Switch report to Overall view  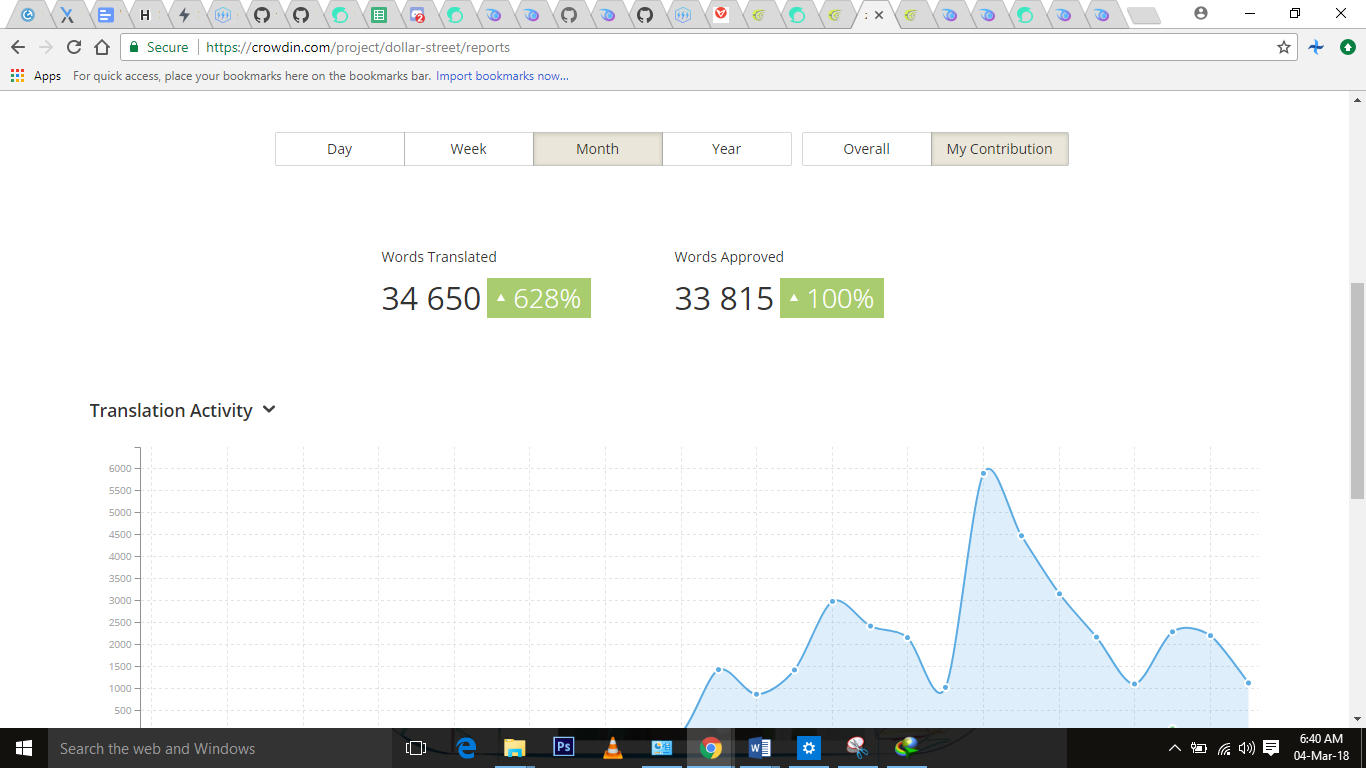(866, 149)
